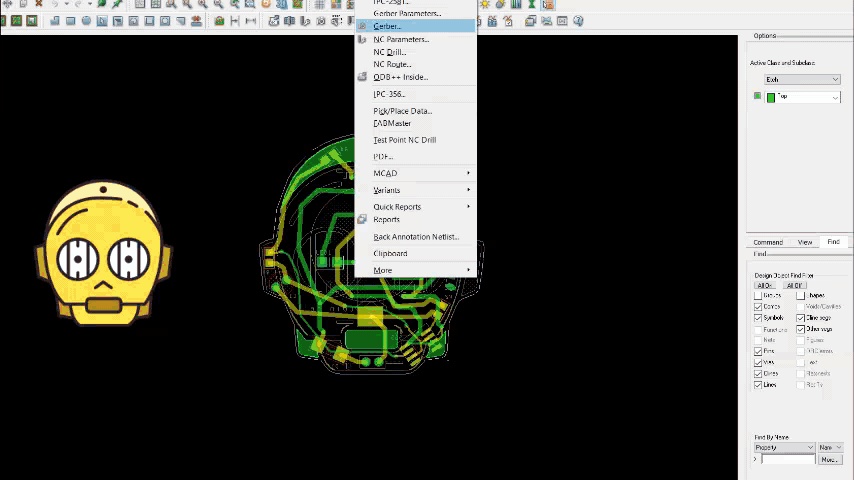The image size is (854, 480).
Task: Toggle the Shapes checkbox
Action: coord(800,295)
